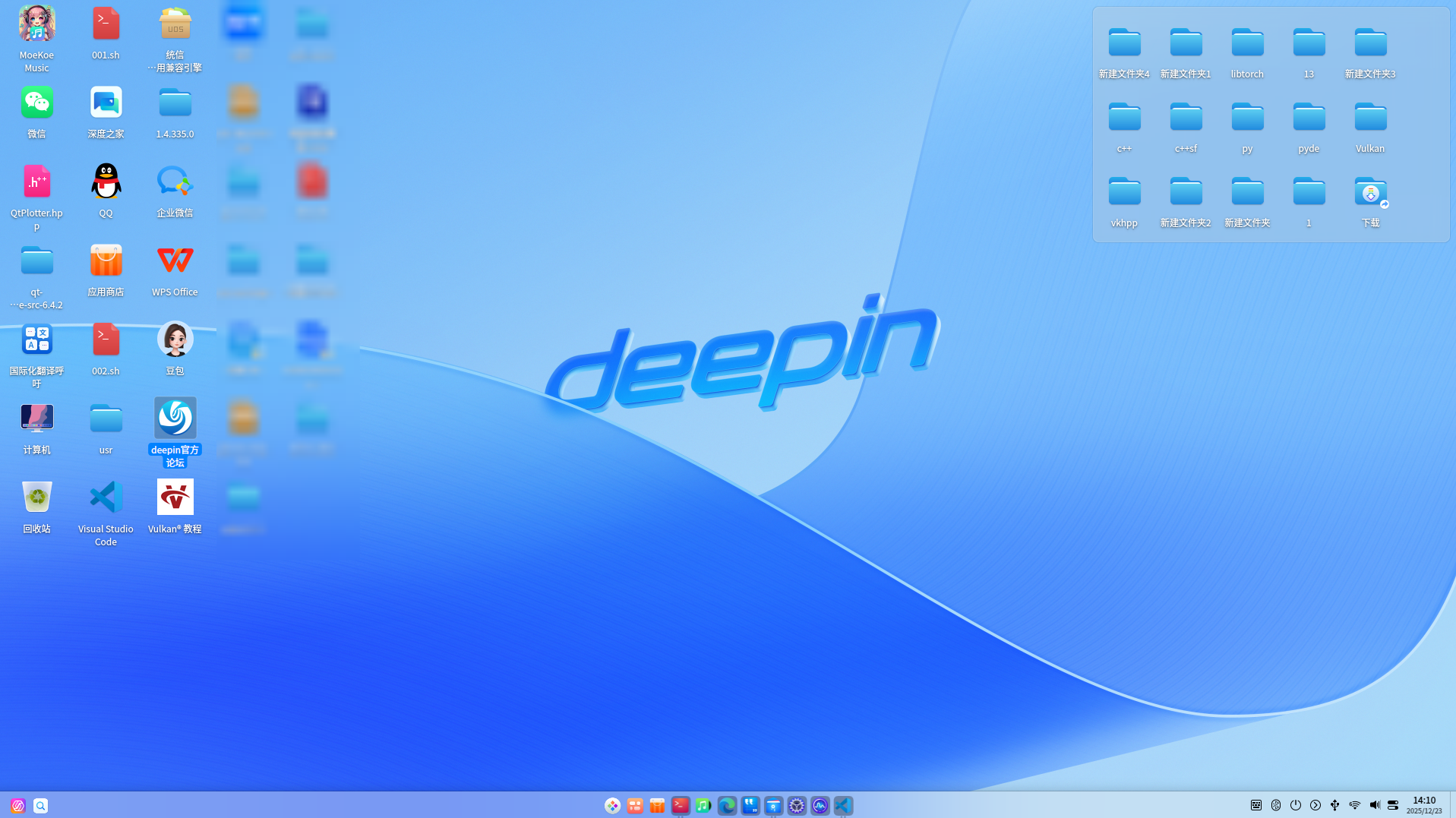Image resolution: width=1456 pixels, height=818 pixels.
Task: Expand the tray arrow icon
Action: (1315, 805)
